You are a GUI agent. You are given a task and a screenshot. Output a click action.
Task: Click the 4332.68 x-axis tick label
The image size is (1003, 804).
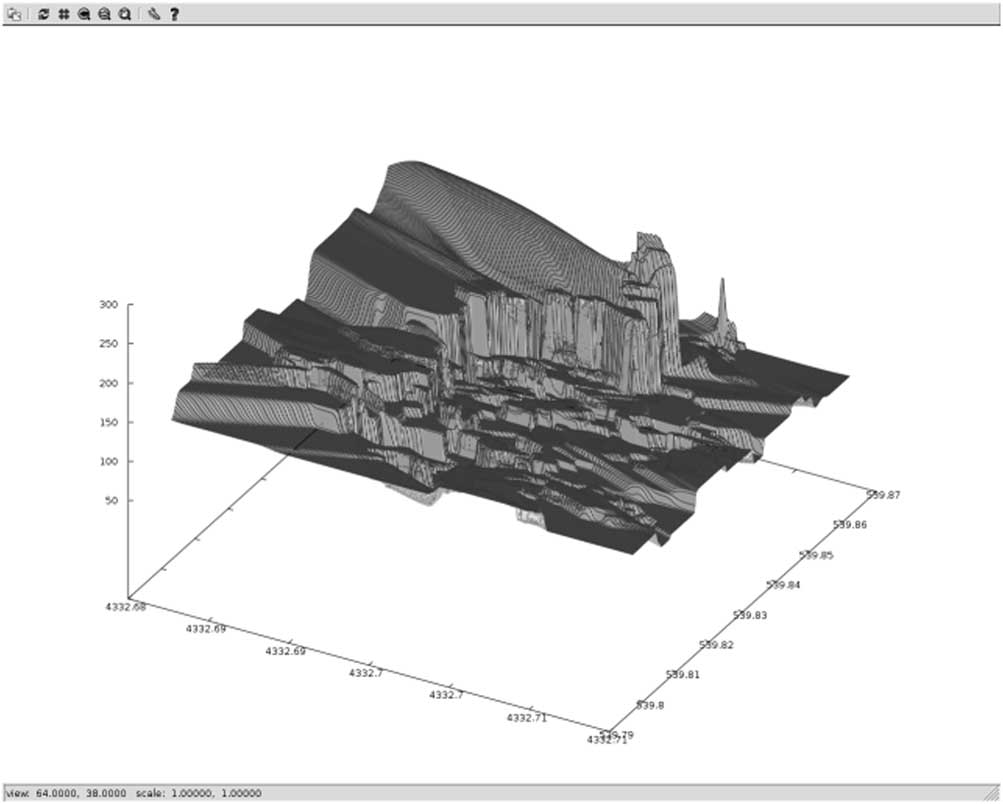(x=126, y=606)
